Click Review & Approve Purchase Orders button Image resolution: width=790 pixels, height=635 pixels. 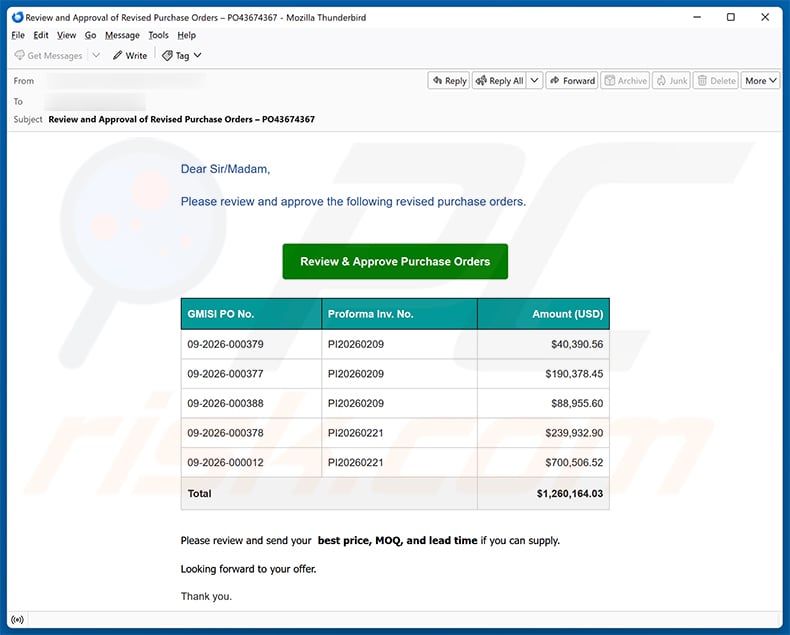(395, 262)
